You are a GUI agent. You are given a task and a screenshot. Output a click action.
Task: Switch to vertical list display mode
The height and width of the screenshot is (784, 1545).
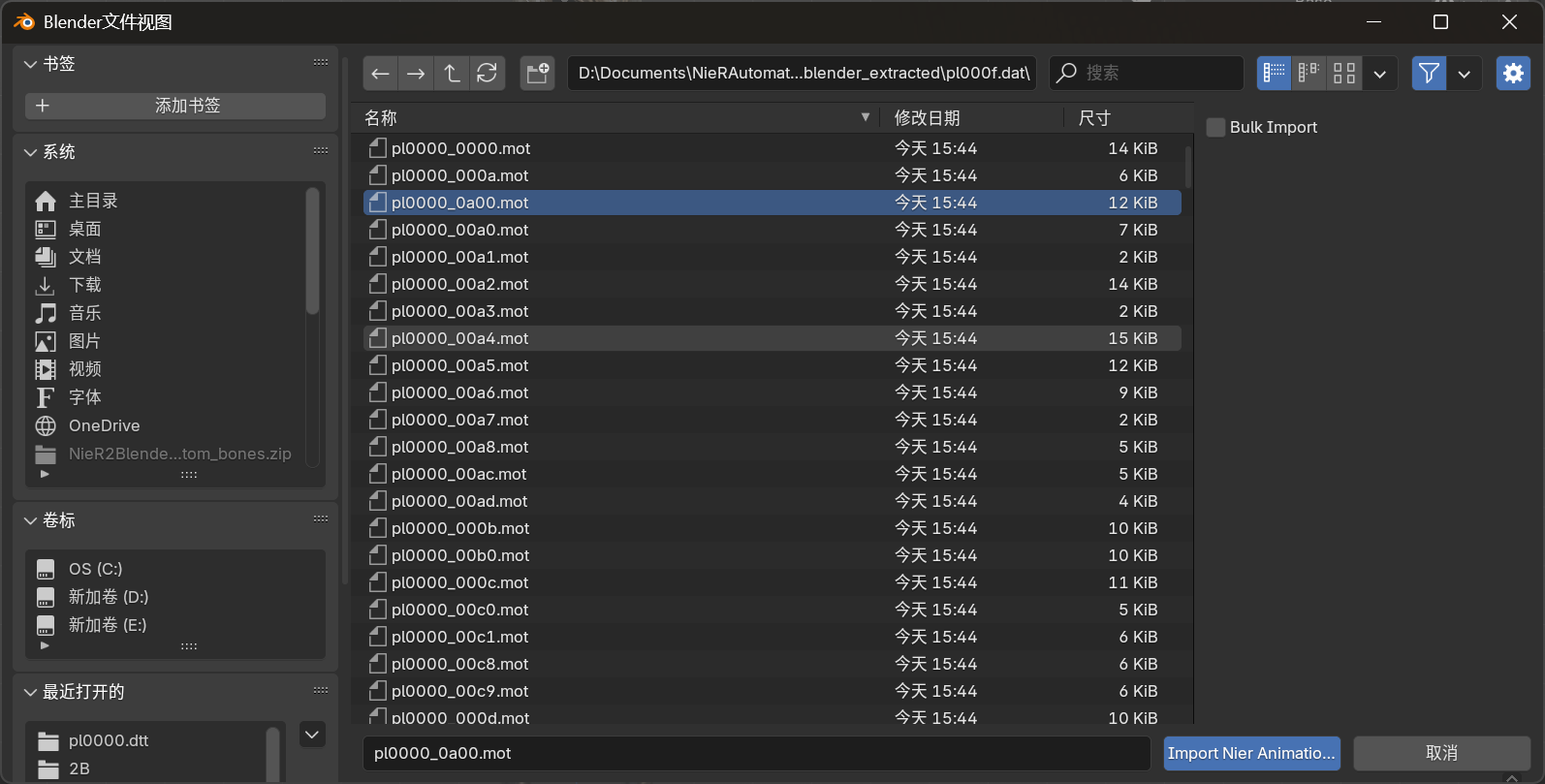[x=1274, y=74]
